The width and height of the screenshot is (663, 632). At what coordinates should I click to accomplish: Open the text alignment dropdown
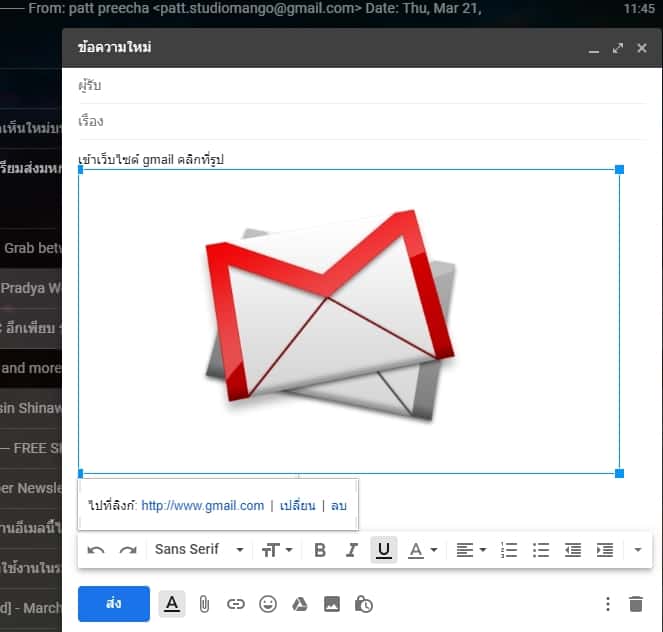471,550
